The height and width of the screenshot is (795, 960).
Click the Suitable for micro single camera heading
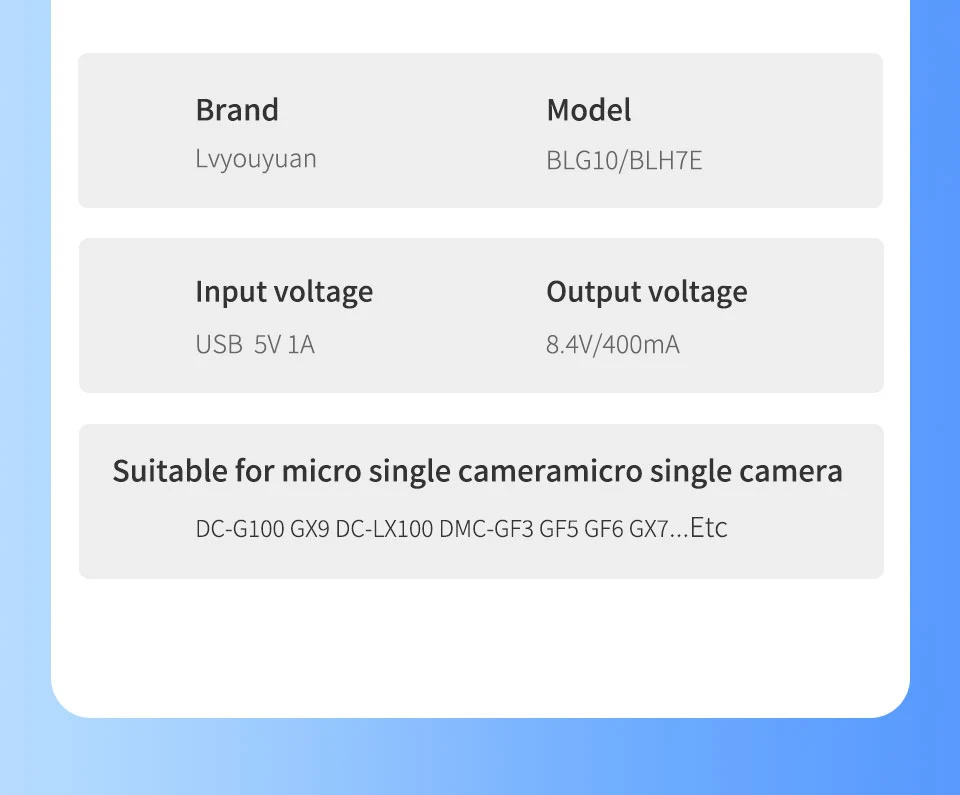[478, 472]
